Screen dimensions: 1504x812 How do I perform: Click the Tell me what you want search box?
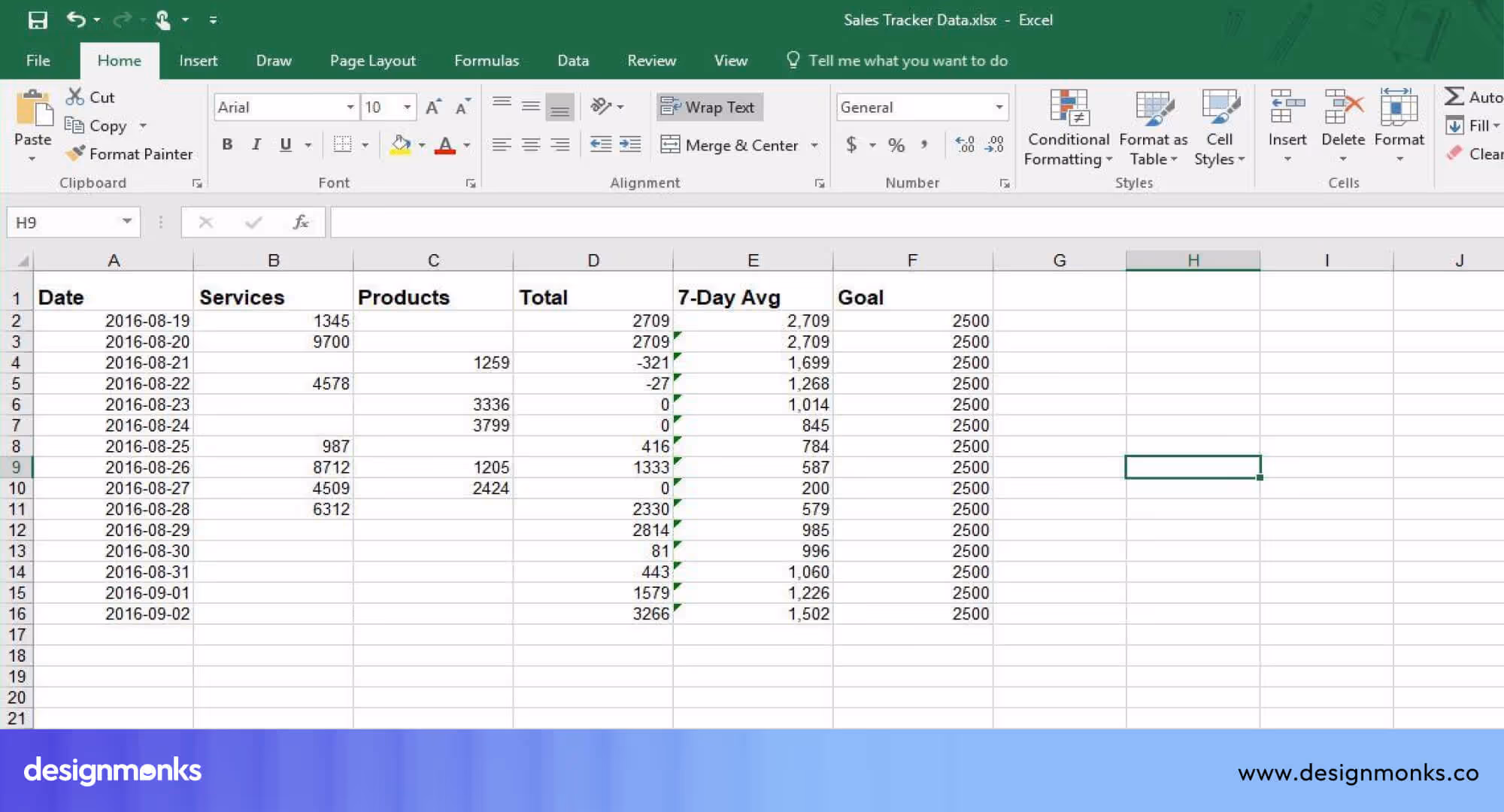point(896,60)
